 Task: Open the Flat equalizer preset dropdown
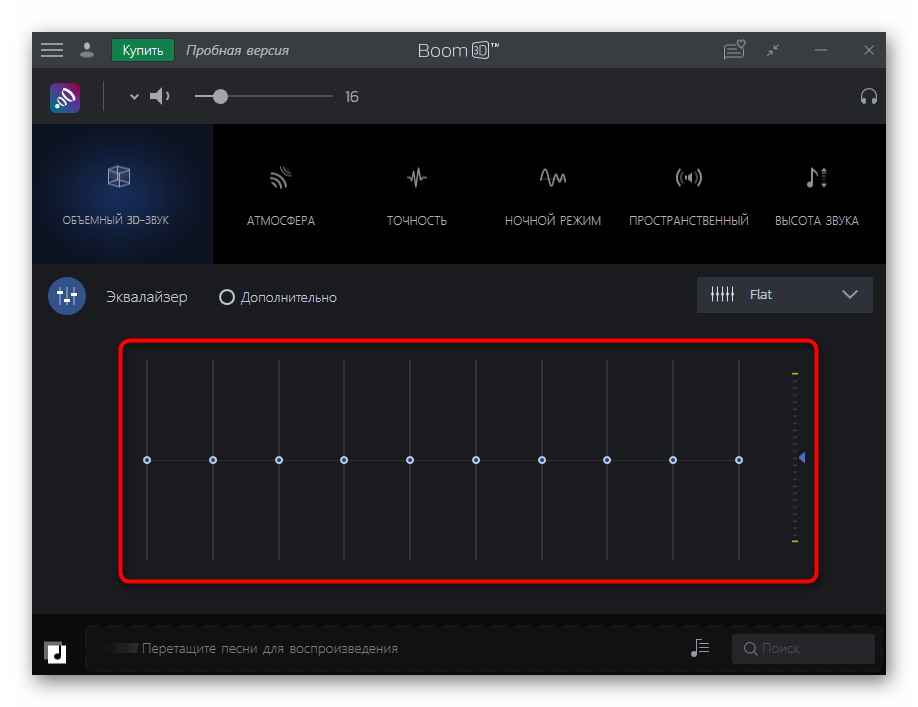point(785,294)
